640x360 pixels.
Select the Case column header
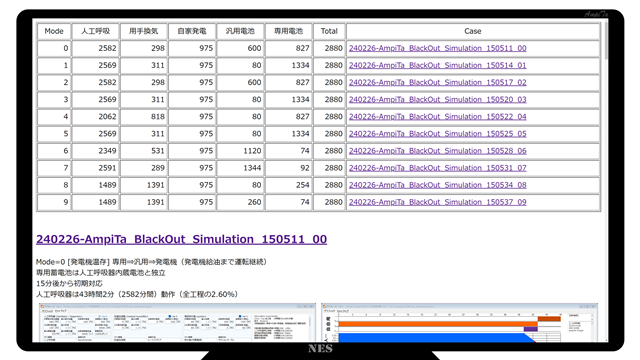(x=473, y=31)
